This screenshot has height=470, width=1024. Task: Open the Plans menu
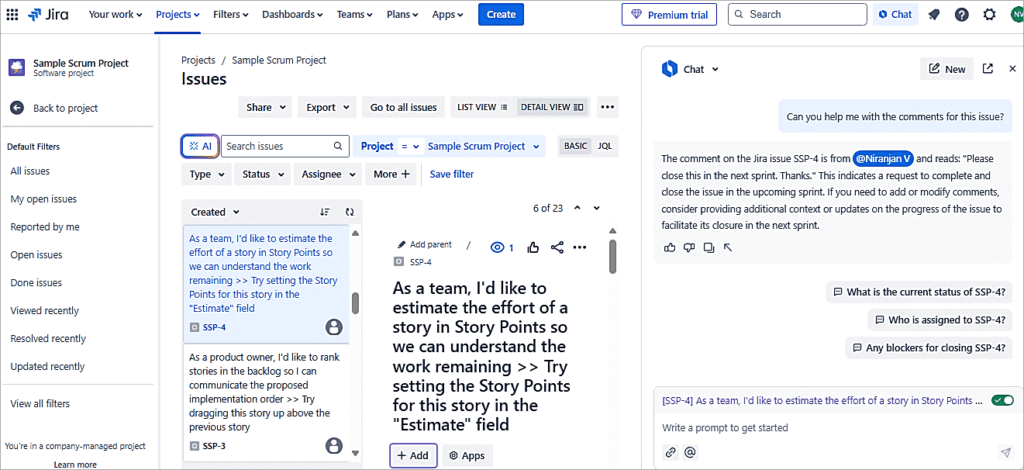coord(402,14)
